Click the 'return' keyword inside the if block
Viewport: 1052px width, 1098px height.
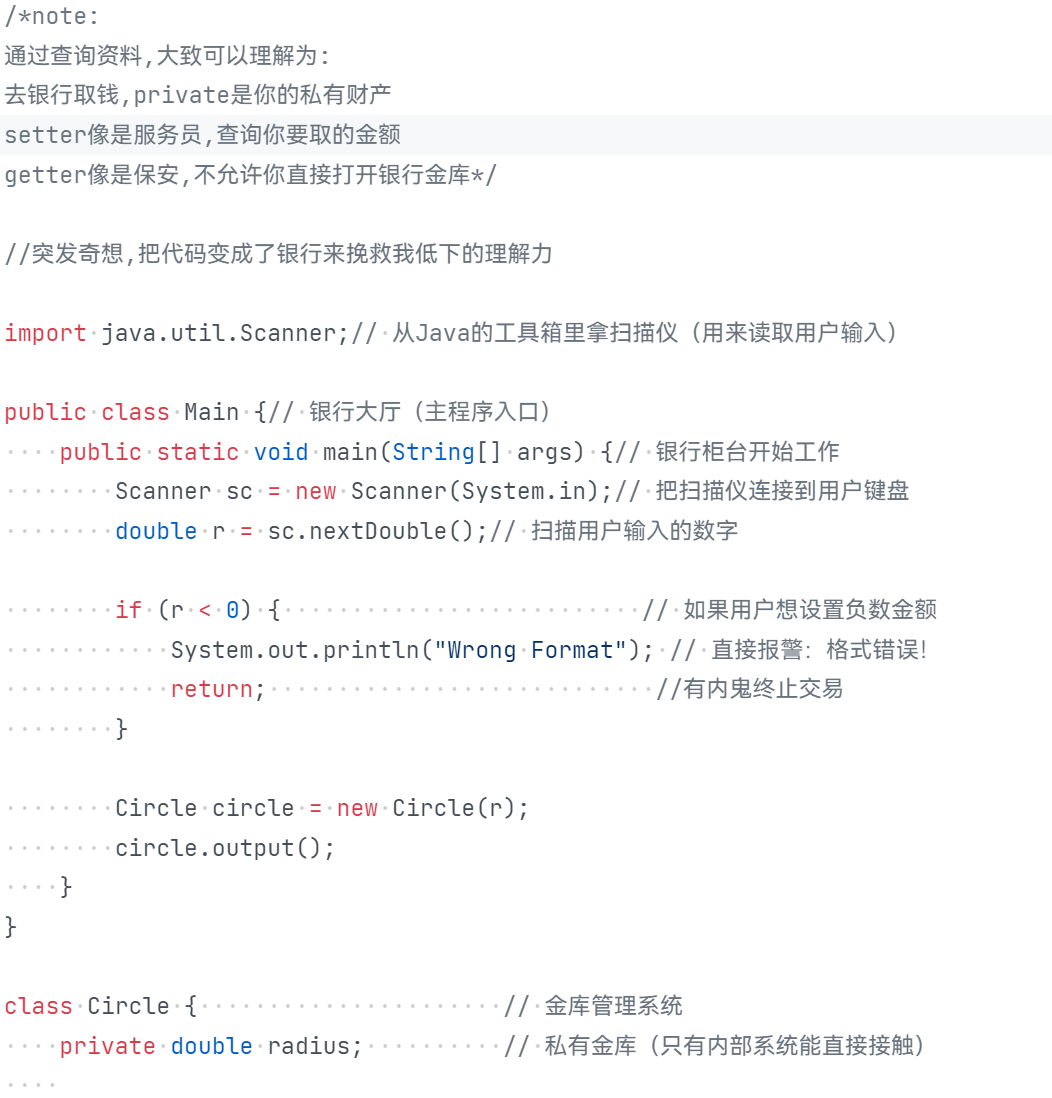pos(212,689)
